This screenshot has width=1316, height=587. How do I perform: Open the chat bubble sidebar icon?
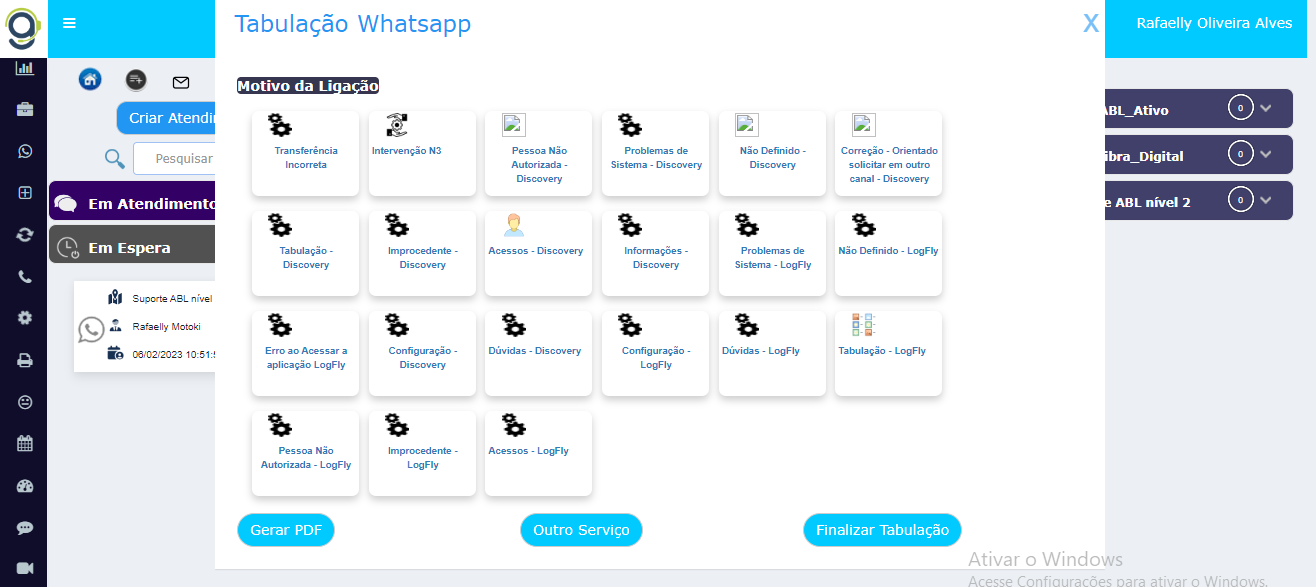tap(24, 528)
